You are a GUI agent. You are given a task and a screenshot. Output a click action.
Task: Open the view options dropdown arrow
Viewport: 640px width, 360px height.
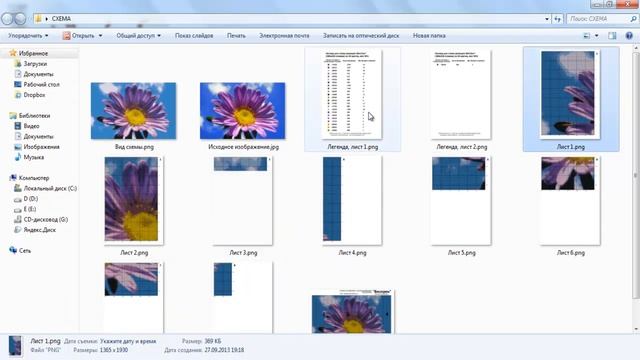pyautogui.click(x=596, y=36)
